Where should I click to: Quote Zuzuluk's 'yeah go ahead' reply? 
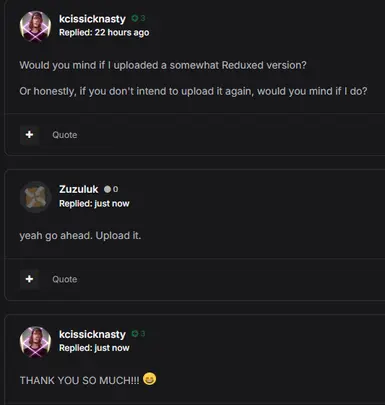pyautogui.click(x=65, y=279)
